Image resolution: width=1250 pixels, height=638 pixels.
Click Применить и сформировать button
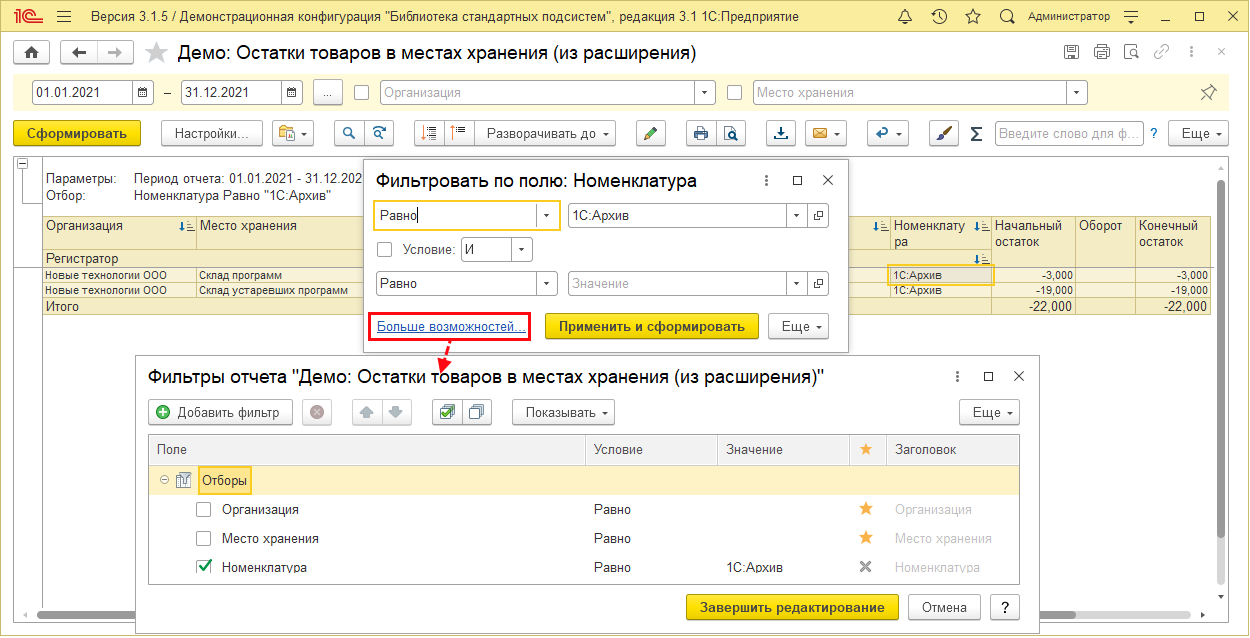[652, 326]
